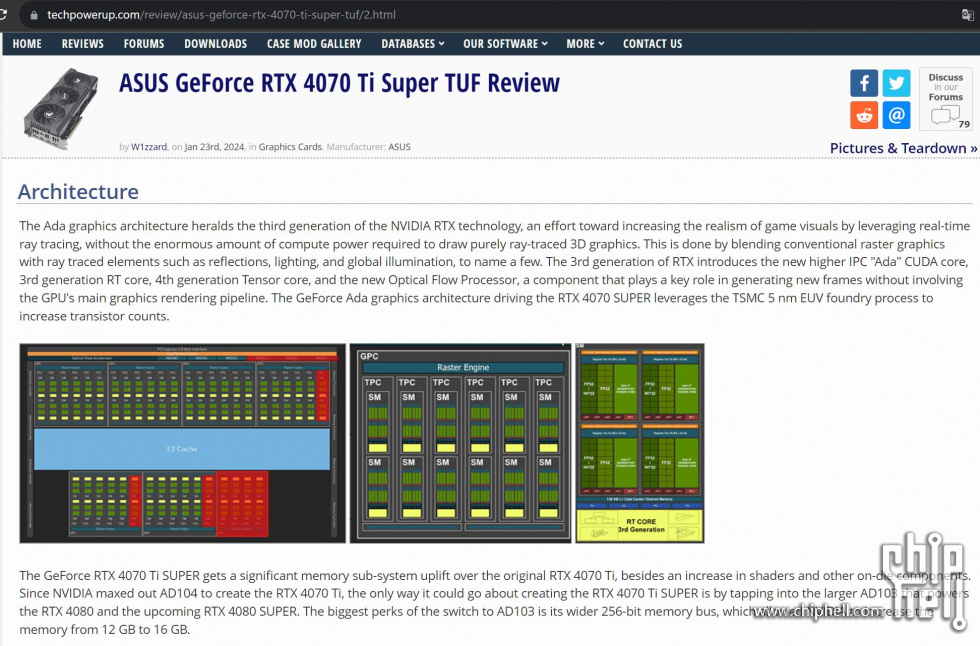Viewport: 980px width, 646px height.
Task: Open author W1zzard's profile link
Action: click(149, 147)
